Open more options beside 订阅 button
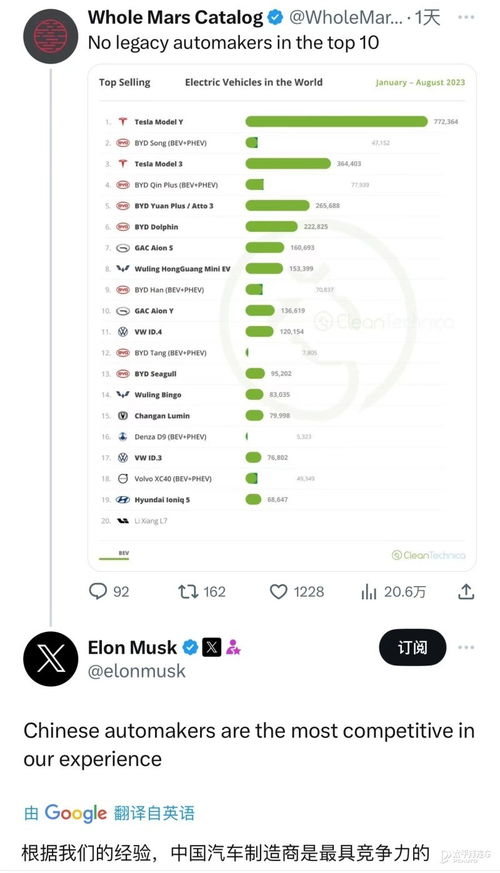Screen dimensions: 500x873 click(x=466, y=648)
